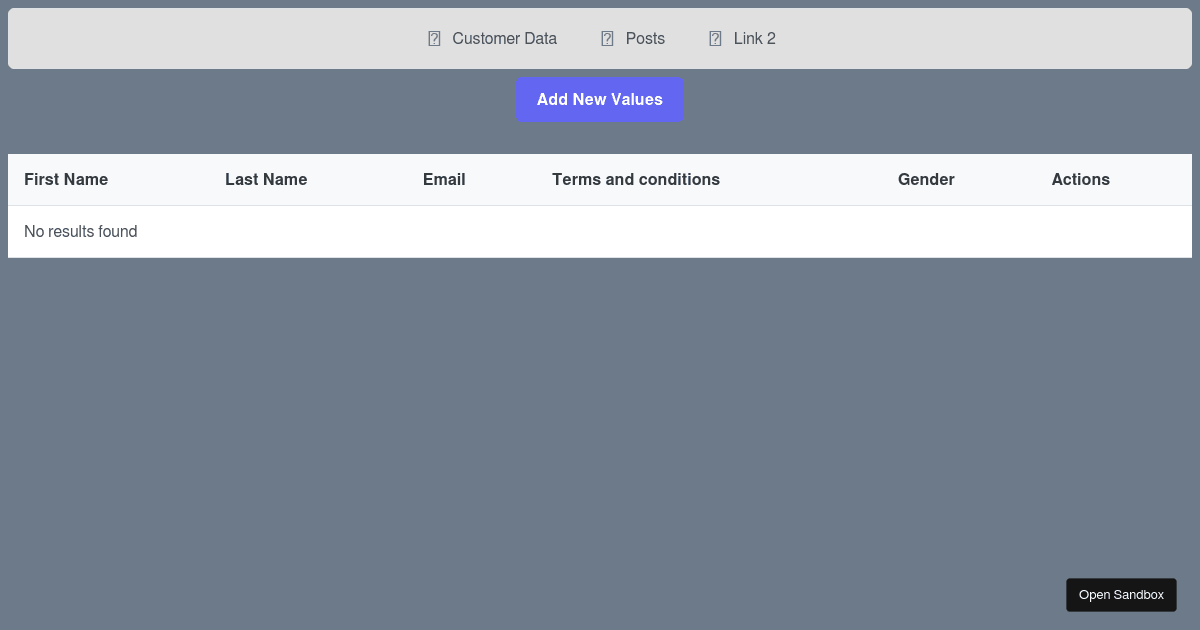This screenshot has height=630, width=1200.
Task: Click the Actions column header
Action: pos(1080,180)
